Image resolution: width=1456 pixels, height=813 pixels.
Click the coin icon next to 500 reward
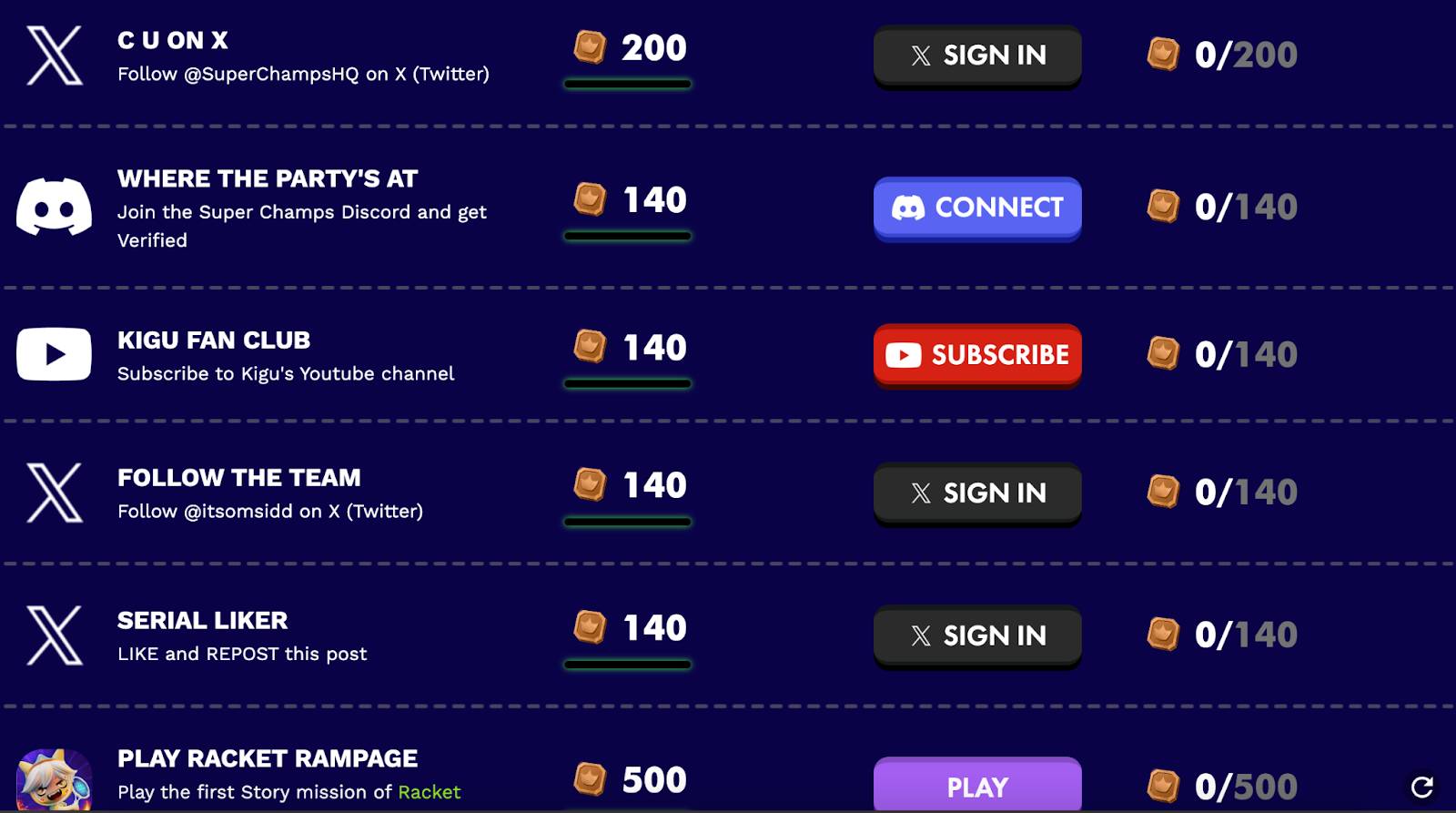click(590, 779)
